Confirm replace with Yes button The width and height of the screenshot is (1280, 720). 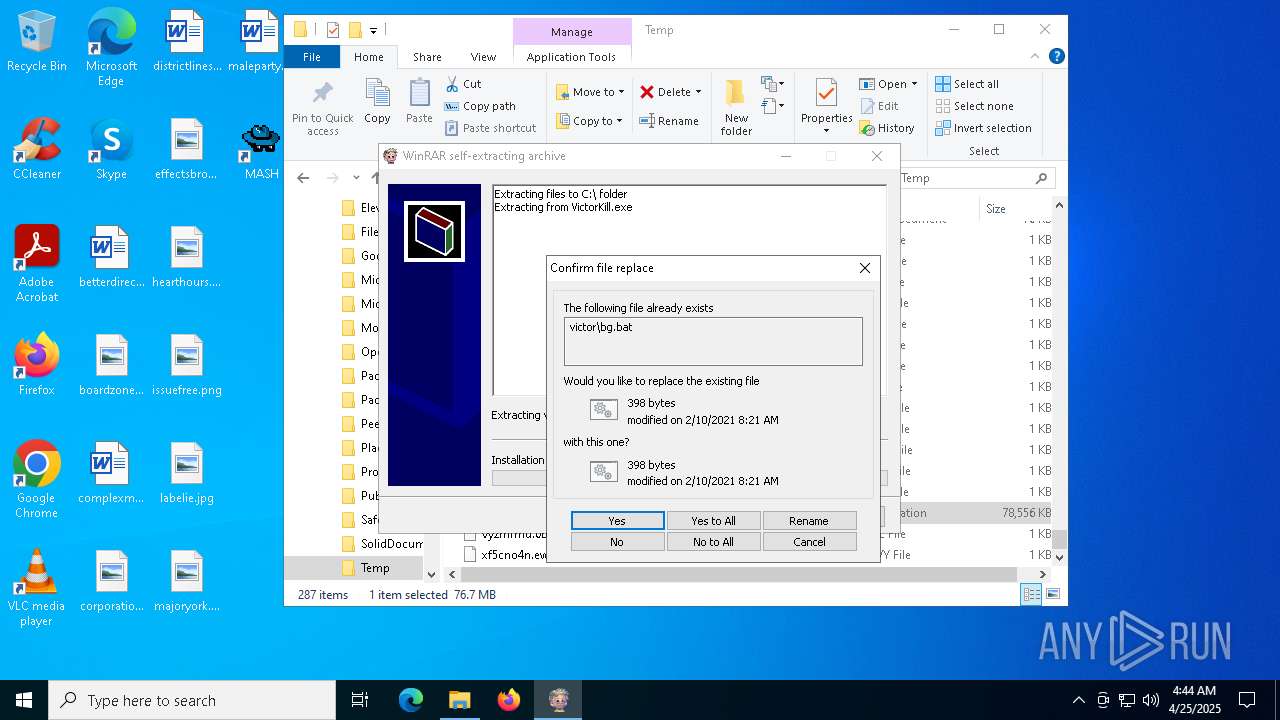pyautogui.click(x=617, y=521)
